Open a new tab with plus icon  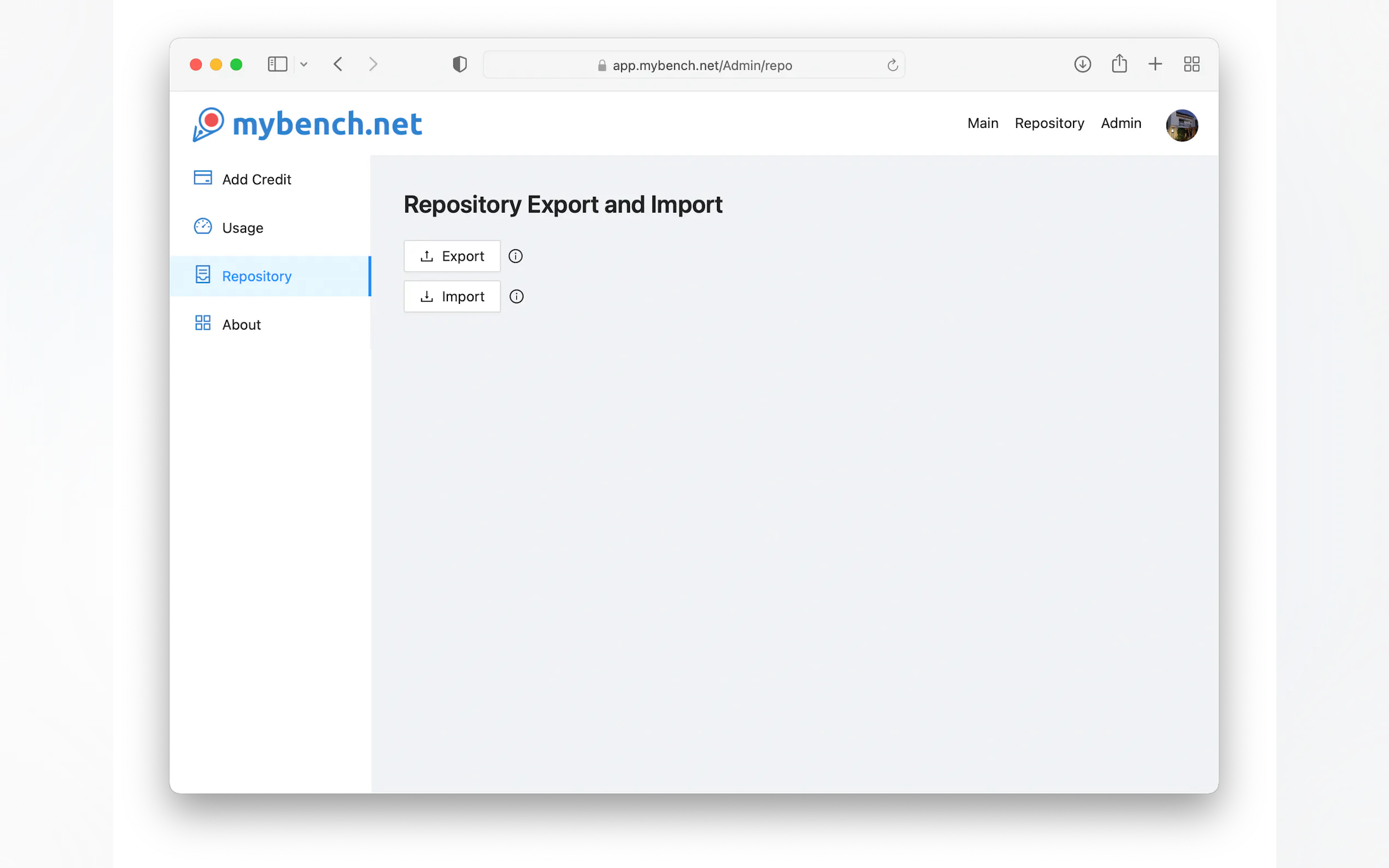1155,64
